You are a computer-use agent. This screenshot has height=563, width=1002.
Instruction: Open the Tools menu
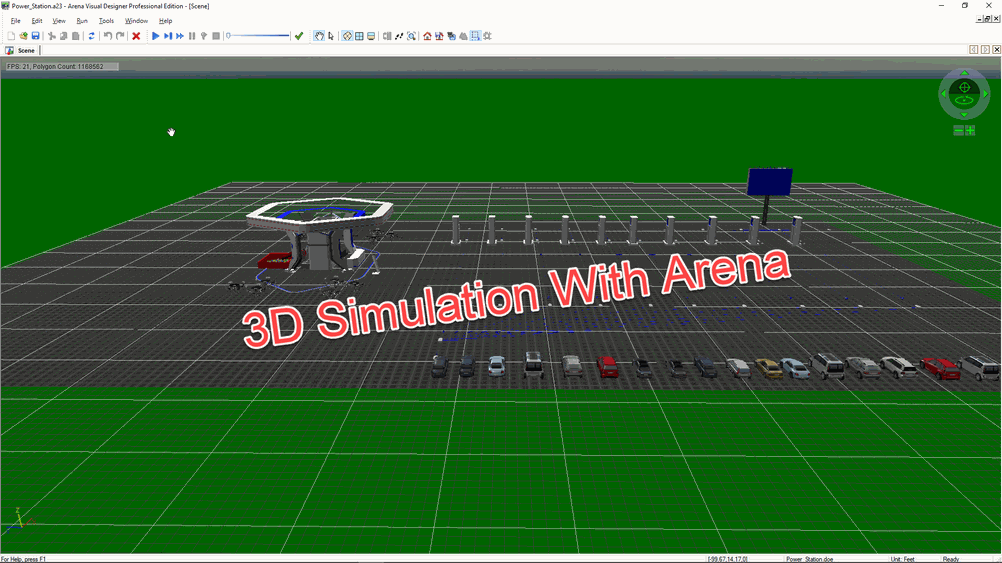click(106, 21)
